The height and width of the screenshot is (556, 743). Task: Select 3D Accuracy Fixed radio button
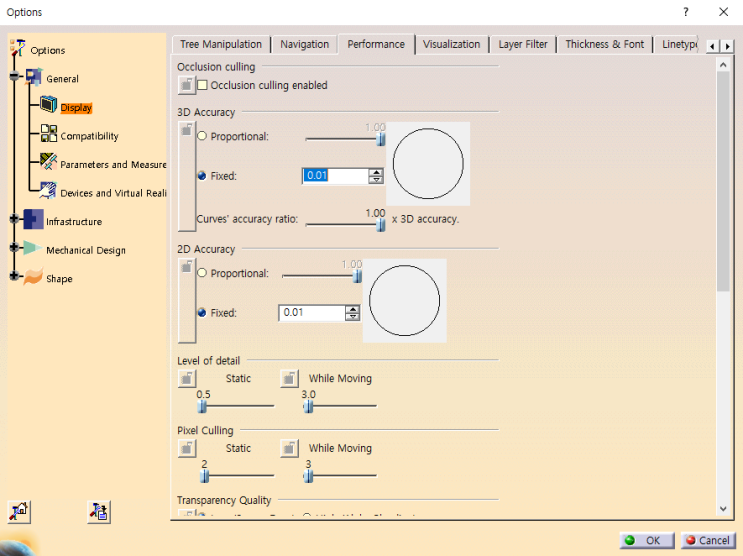tap(202, 176)
